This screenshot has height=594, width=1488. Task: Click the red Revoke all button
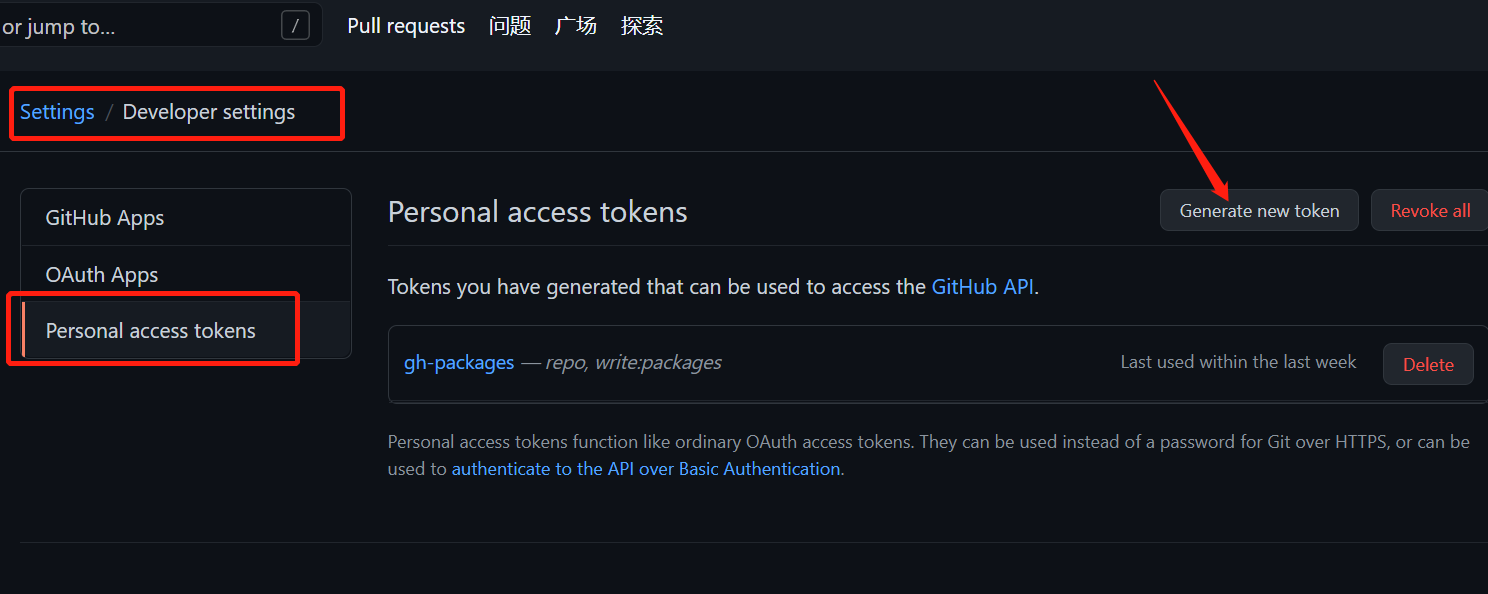[x=1430, y=210]
